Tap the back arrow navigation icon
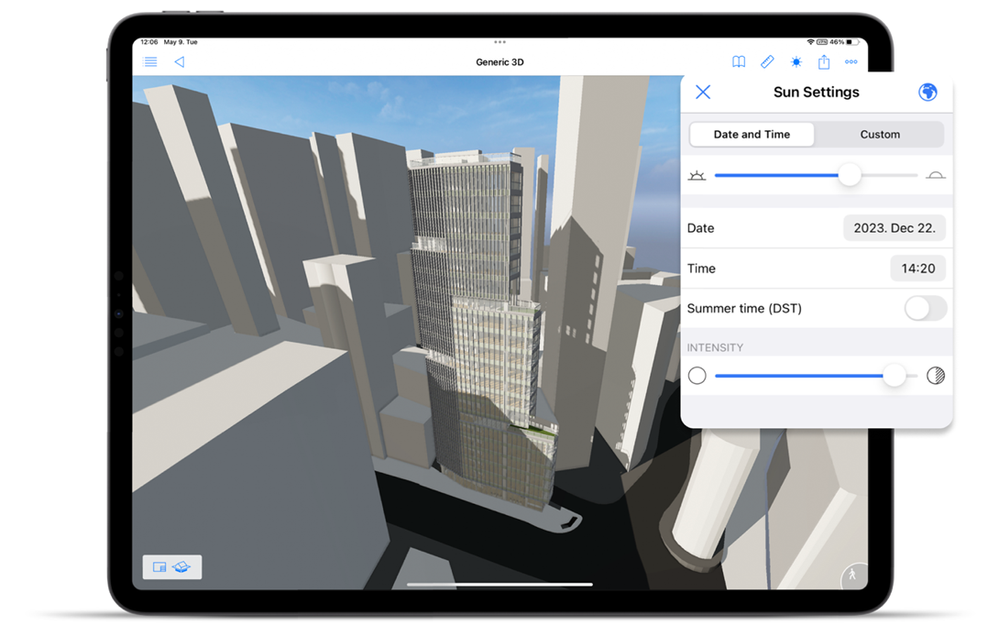999x636 pixels. point(180,62)
